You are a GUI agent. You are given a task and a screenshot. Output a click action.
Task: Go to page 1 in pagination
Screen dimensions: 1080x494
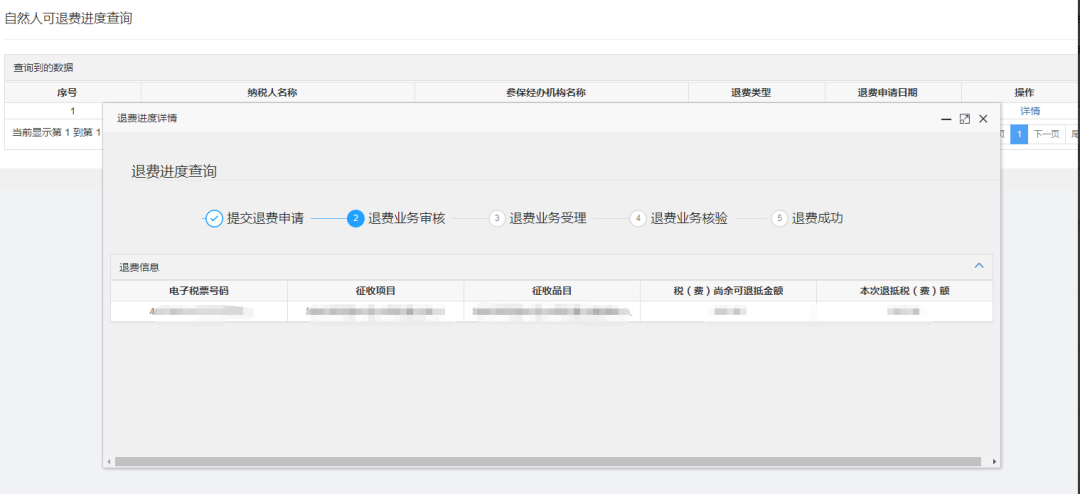click(x=1019, y=134)
